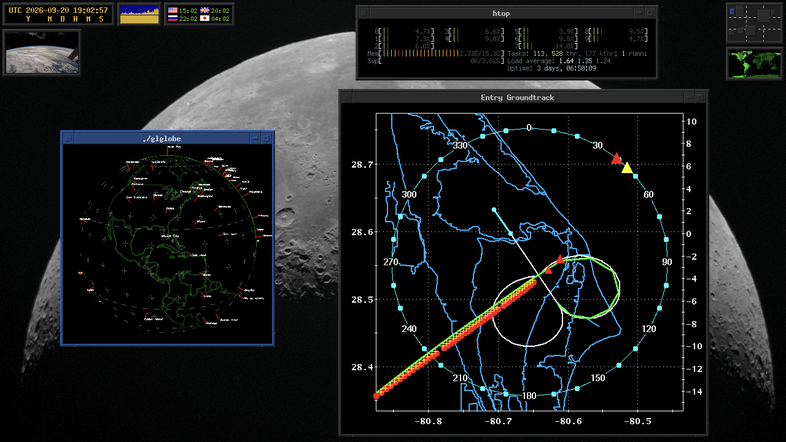The height and width of the screenshot is (442, 786).
Task: Click the 60 compass heading label
Action: click(648, 194)
